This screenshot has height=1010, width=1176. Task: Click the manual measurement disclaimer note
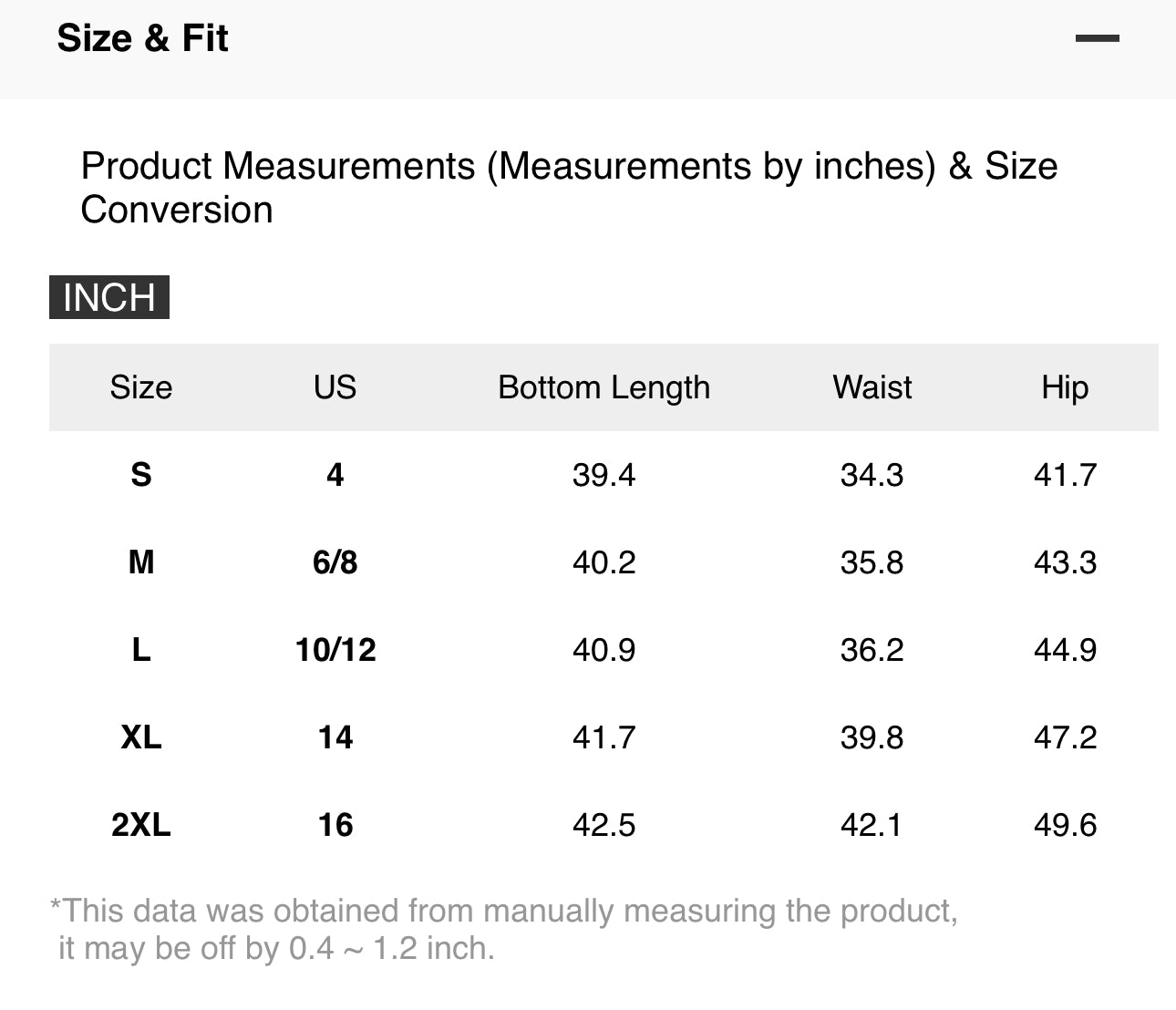point(503,930)
